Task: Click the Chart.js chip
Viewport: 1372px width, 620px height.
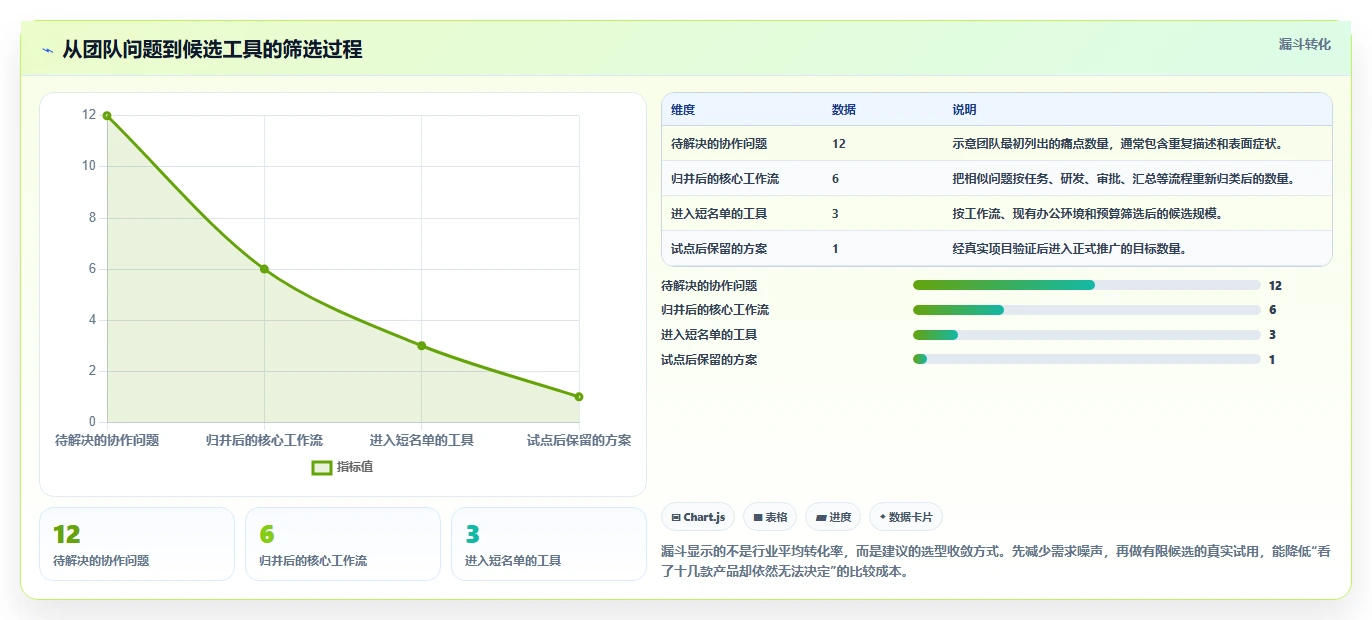Action: (x=698, y=517)
